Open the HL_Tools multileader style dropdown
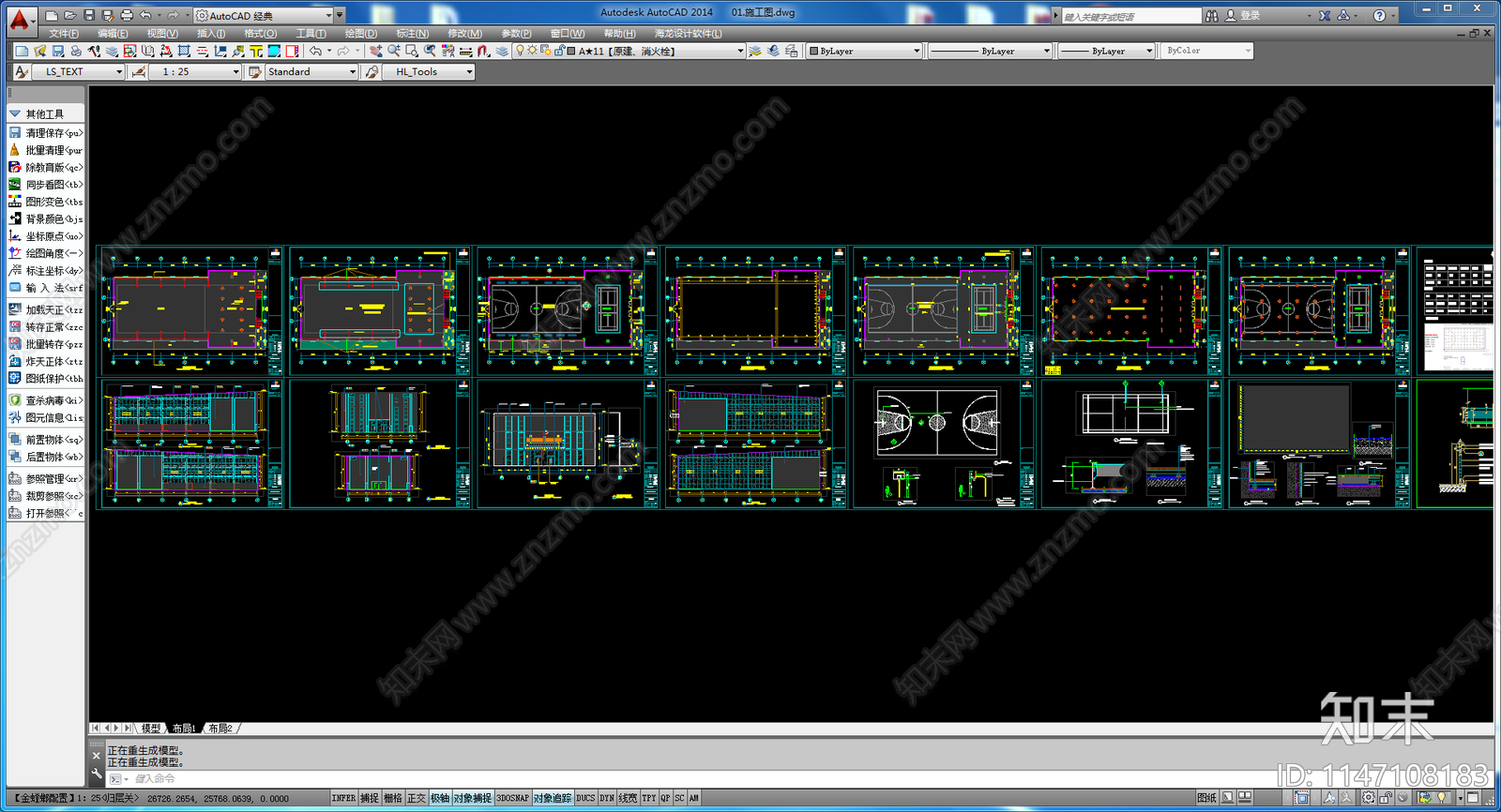 tap(429, 71)
